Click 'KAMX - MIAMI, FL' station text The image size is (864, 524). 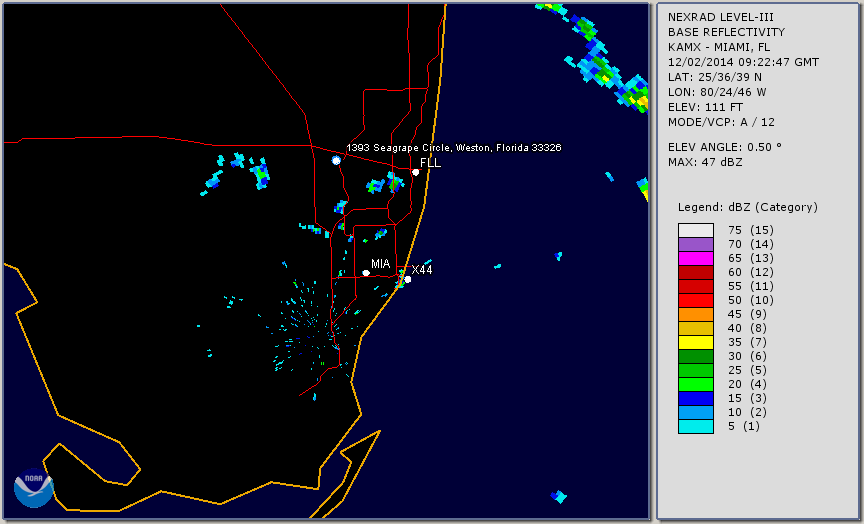pos(719,47)
